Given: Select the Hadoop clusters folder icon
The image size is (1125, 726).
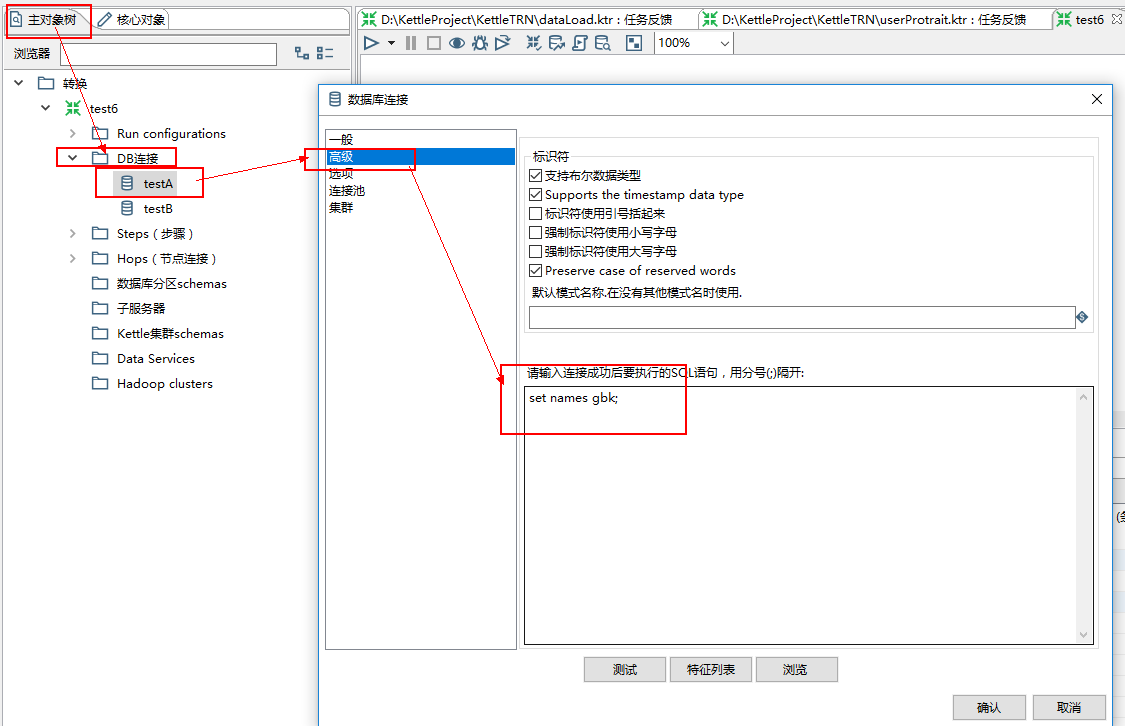Looking at the screenshot, I should 100,383.
